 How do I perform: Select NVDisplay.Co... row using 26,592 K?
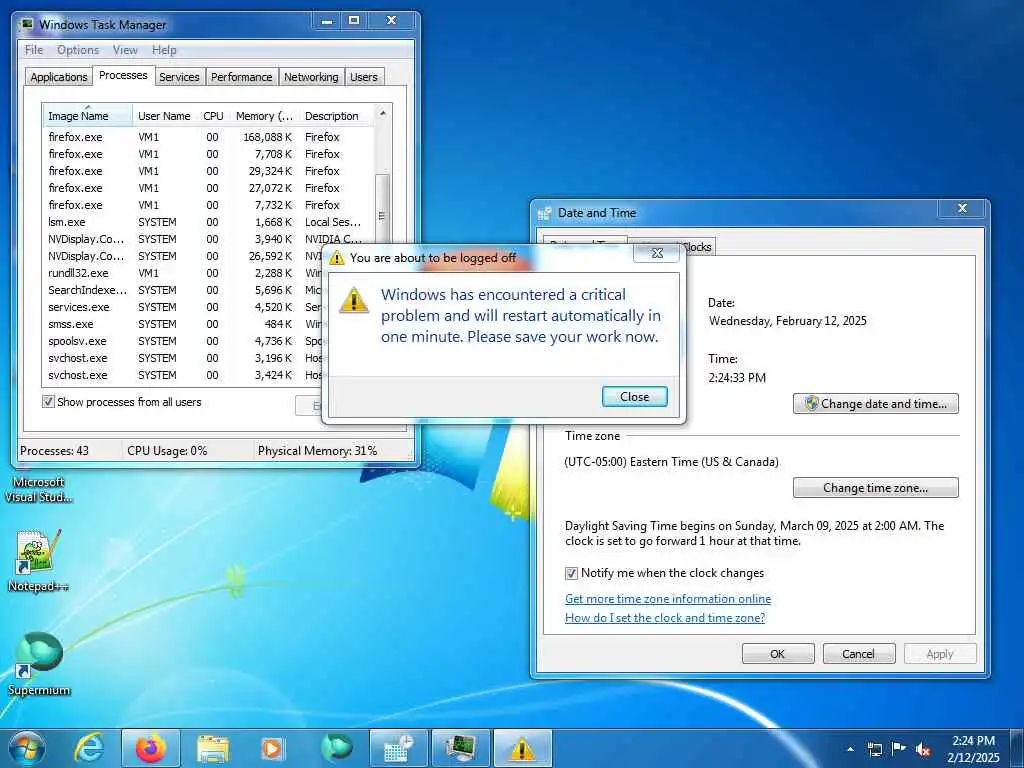tap(184, 256)
